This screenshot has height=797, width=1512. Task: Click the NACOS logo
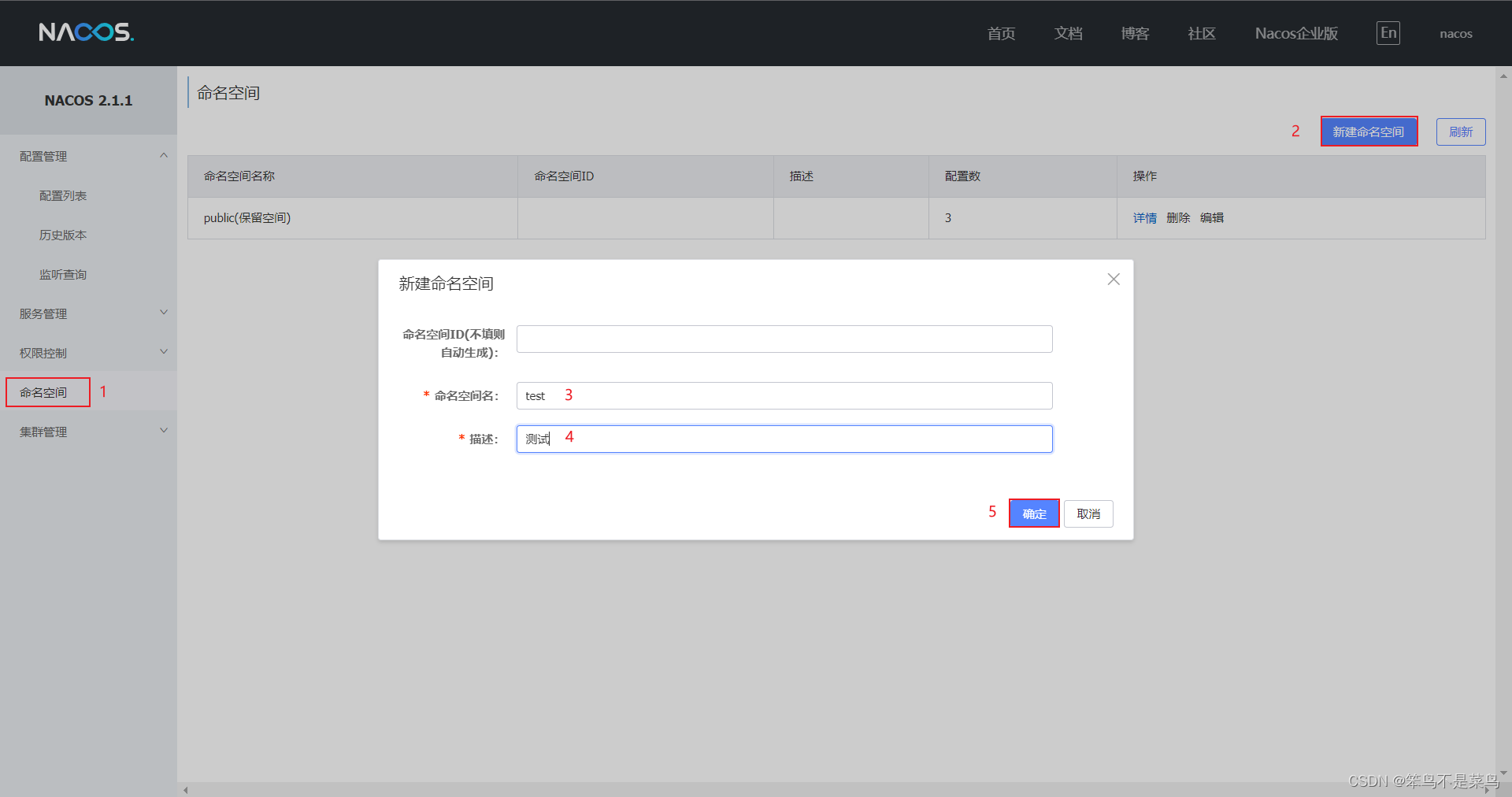[x=86, y=32]
